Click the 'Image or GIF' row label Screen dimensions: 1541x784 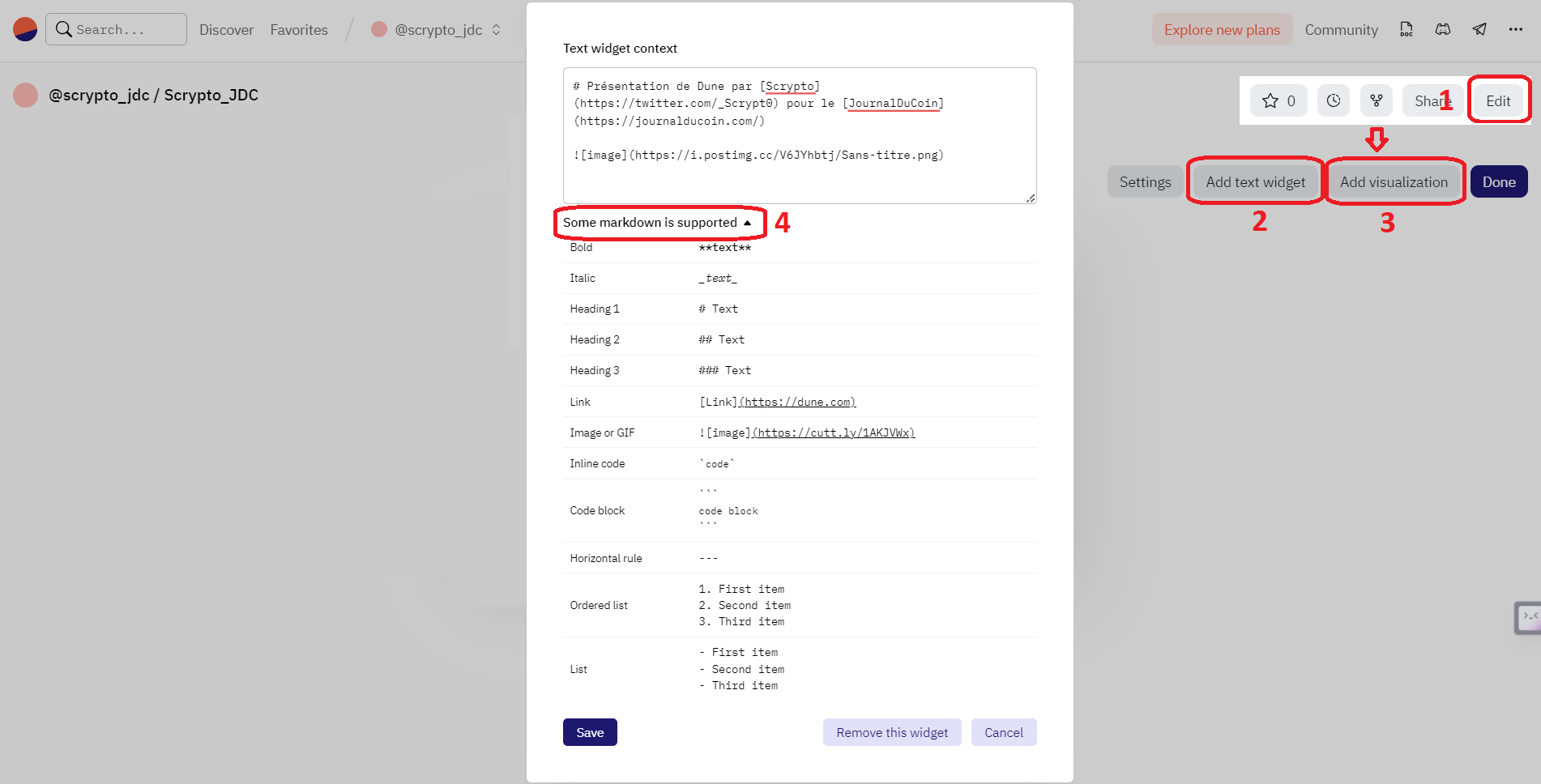[x=602, y=433]
